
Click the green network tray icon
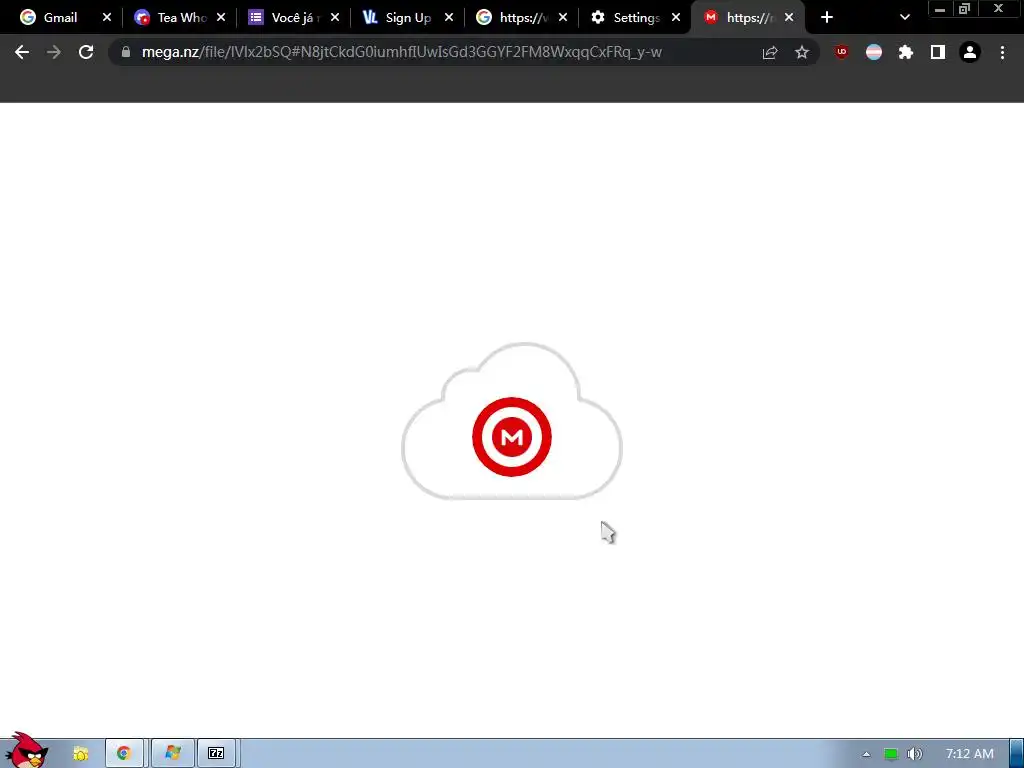pyautogui.click(x=891, y=754)
